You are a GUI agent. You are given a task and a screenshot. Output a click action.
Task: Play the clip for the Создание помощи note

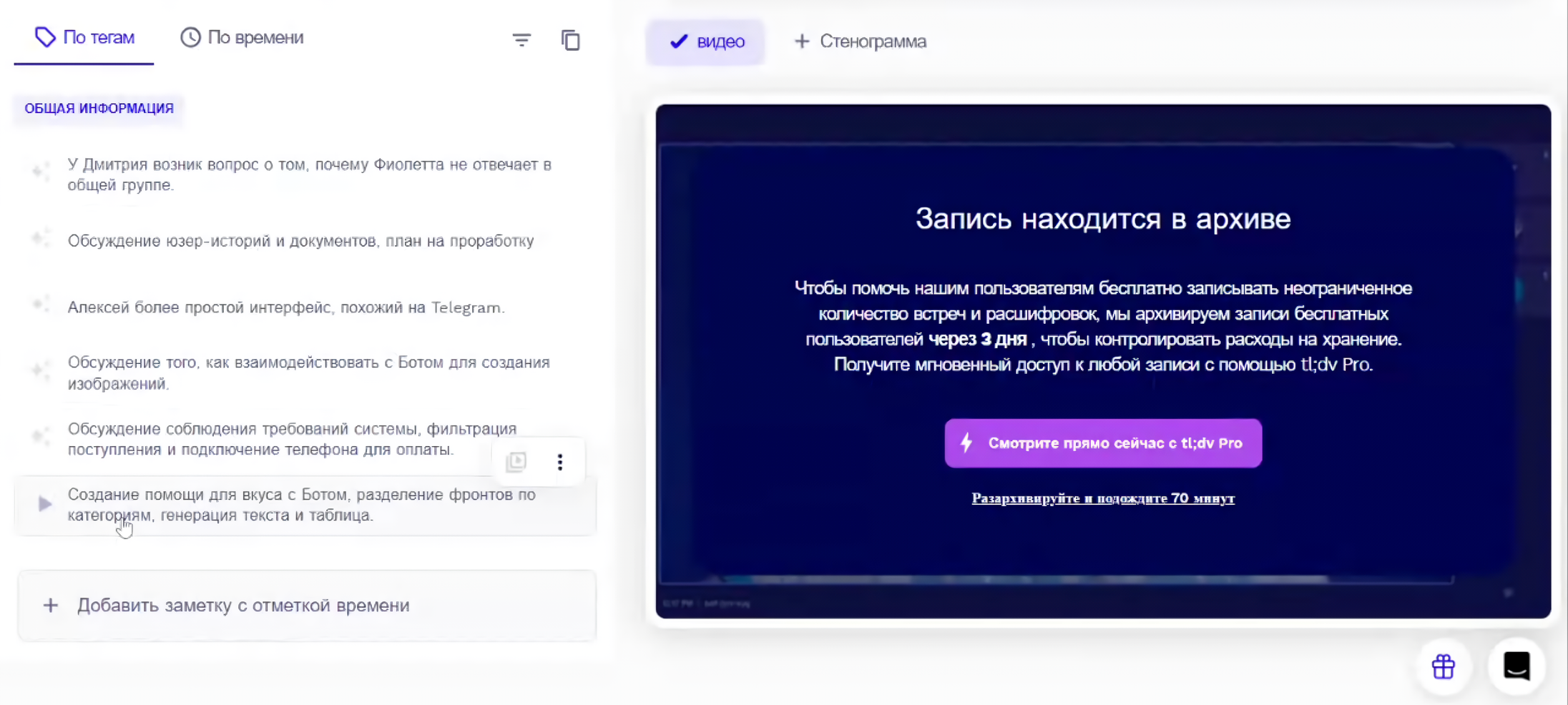tap(44, 504)
